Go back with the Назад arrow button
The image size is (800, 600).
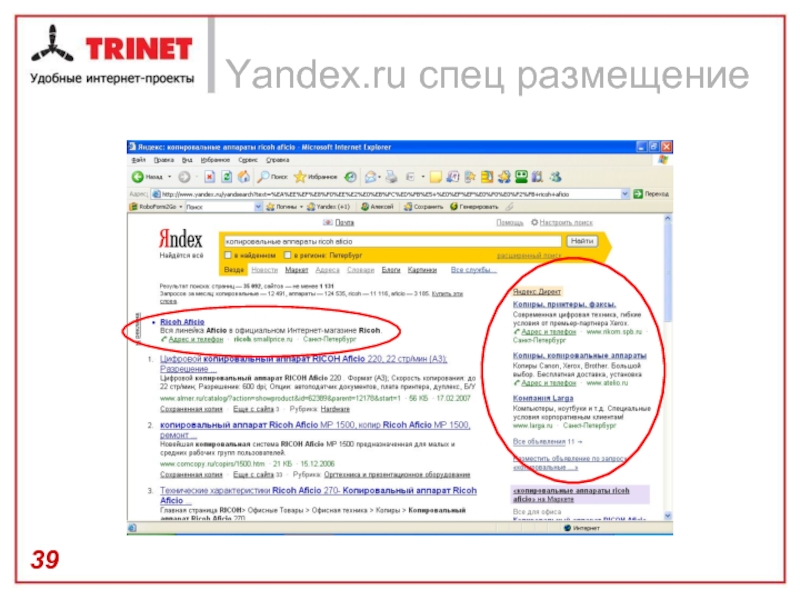click(146, 177)
